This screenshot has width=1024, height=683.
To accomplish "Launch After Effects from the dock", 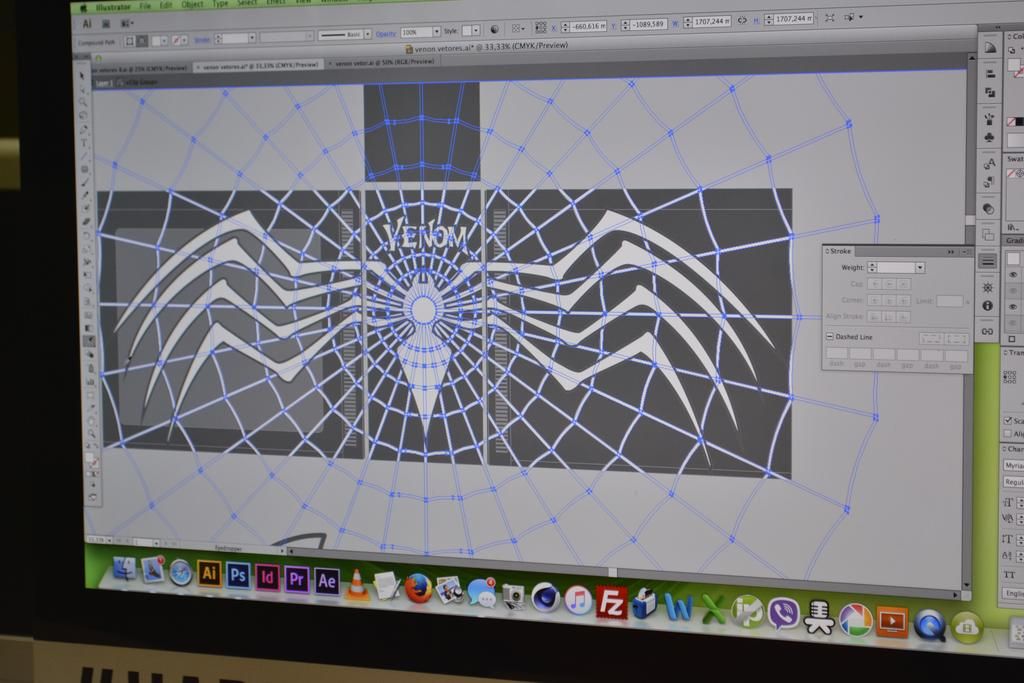I will pyautogui.click(x=326, y=580).
